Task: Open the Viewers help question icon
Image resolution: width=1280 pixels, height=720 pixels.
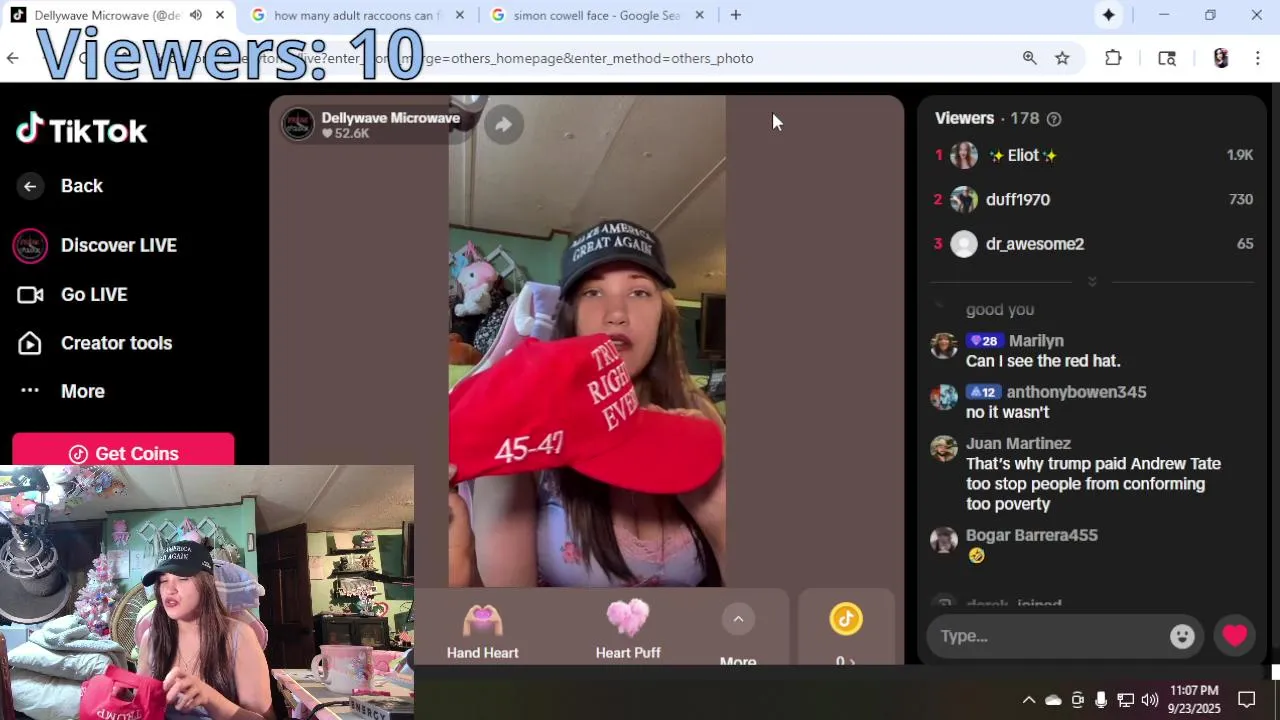Action: point(1053,119)
